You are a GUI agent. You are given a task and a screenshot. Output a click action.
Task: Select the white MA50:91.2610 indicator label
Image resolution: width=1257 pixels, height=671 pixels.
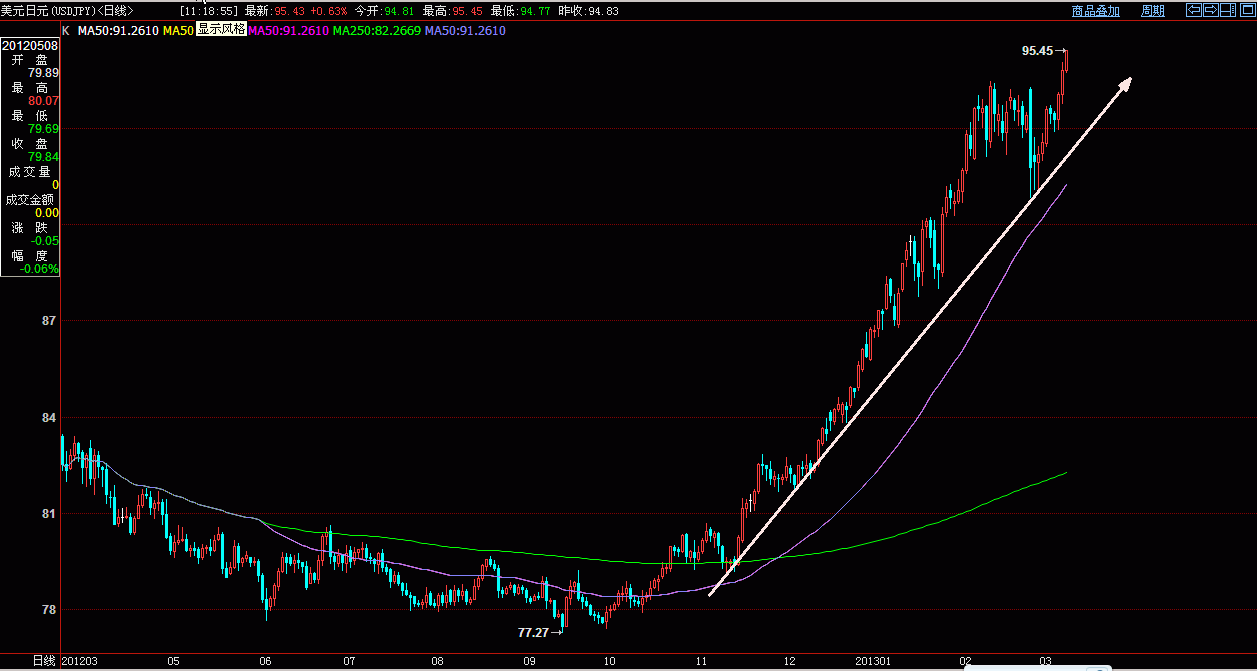click(118, 31)
